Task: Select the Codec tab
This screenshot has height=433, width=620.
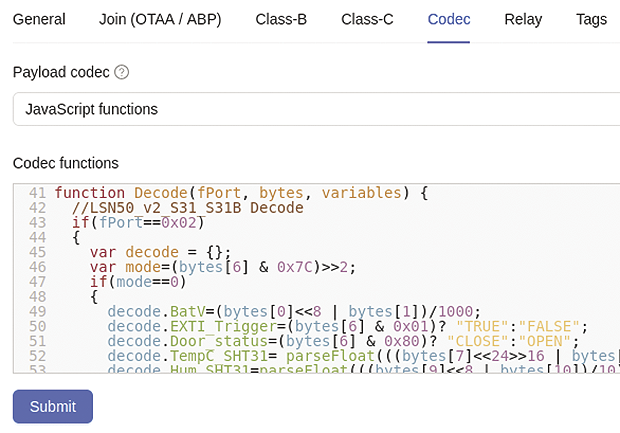Action: point(449,19)
